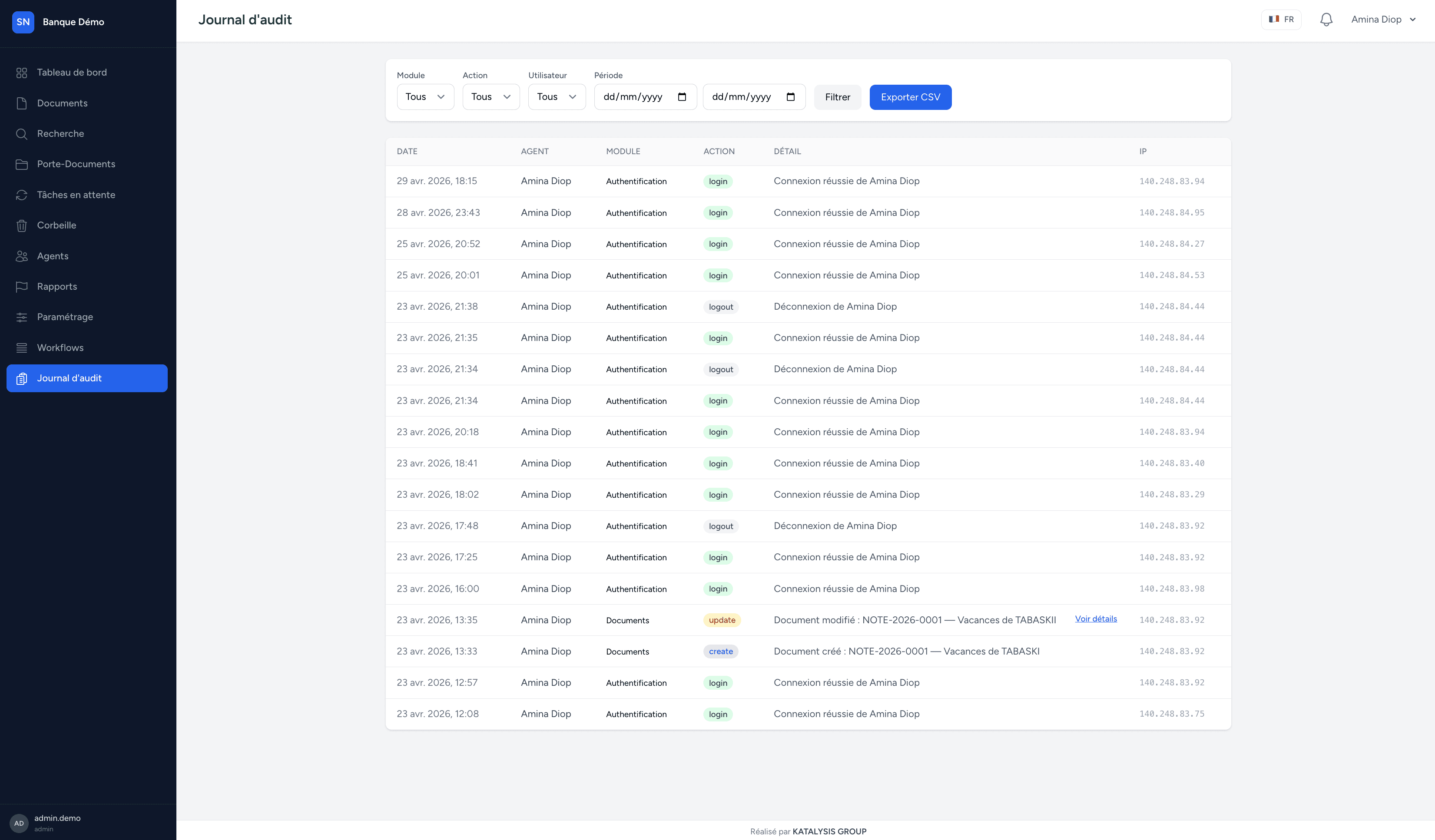Click the MODULE column header
This screenshot has height=840, width=1435.
coord(623,152)
